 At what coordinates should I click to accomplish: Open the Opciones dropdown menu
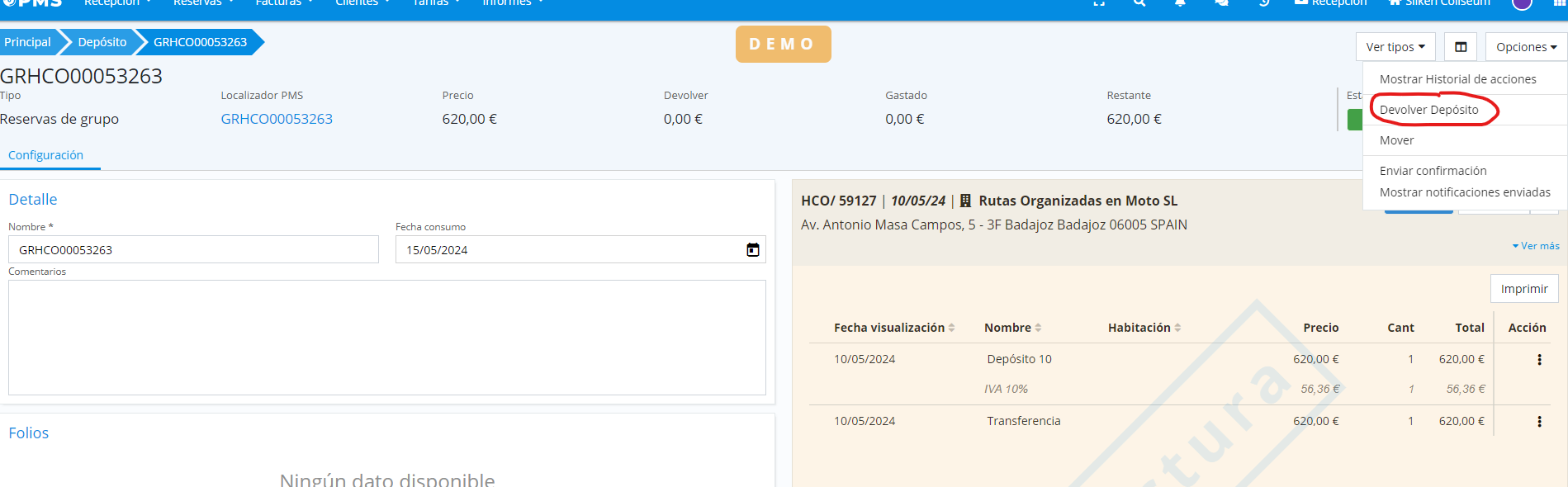tap(1525, 47)
